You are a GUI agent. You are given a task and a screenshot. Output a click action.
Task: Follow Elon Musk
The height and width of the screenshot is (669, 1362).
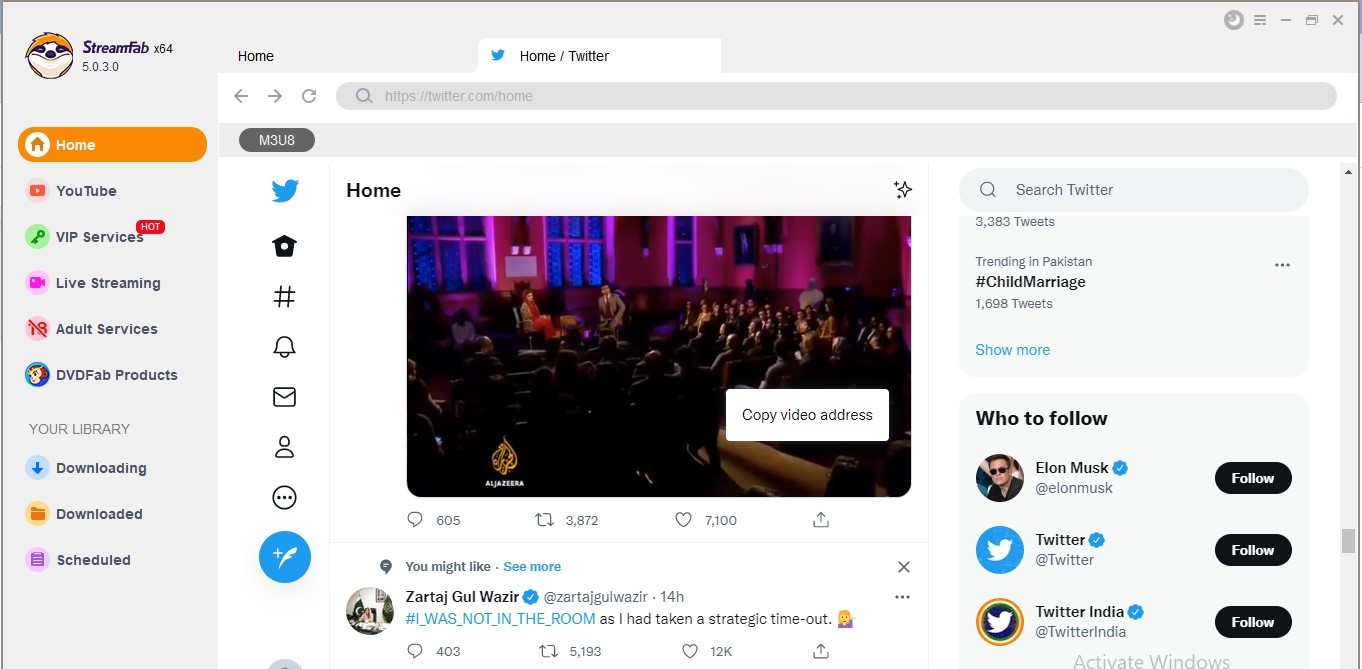click(1252, 478)
